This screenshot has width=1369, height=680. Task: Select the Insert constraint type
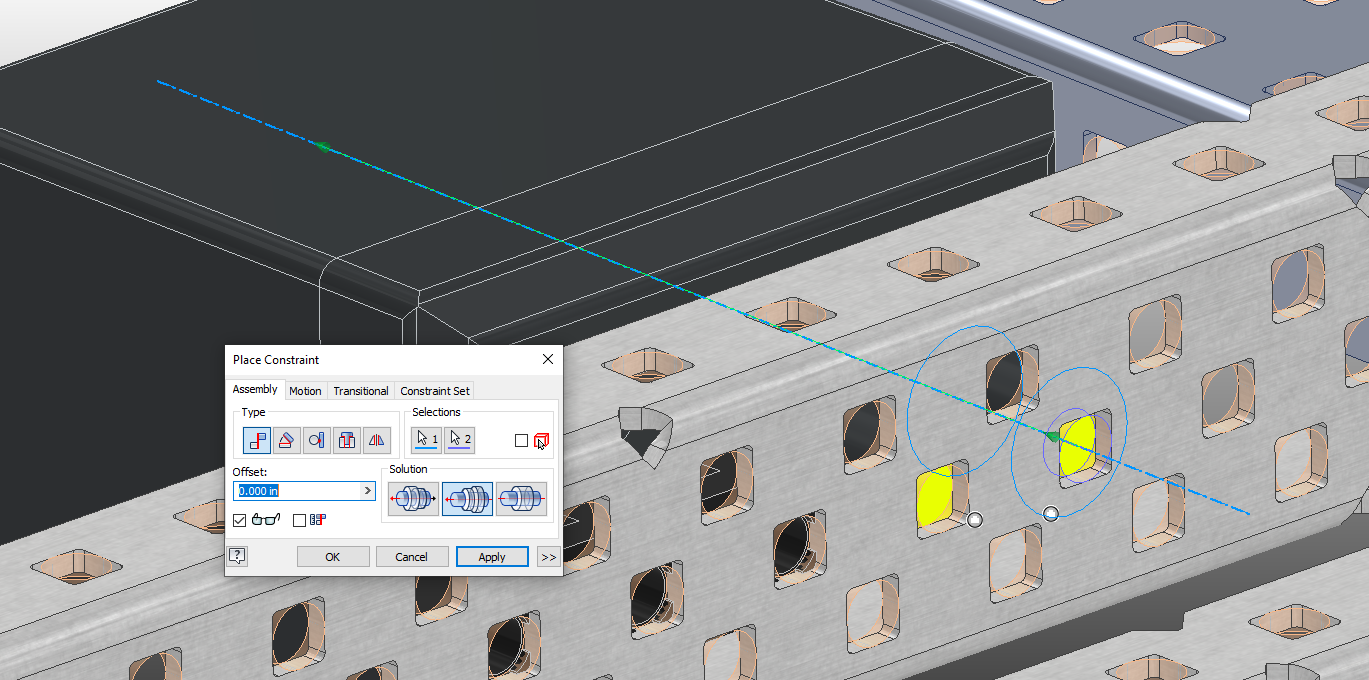(x=347, y=439)
